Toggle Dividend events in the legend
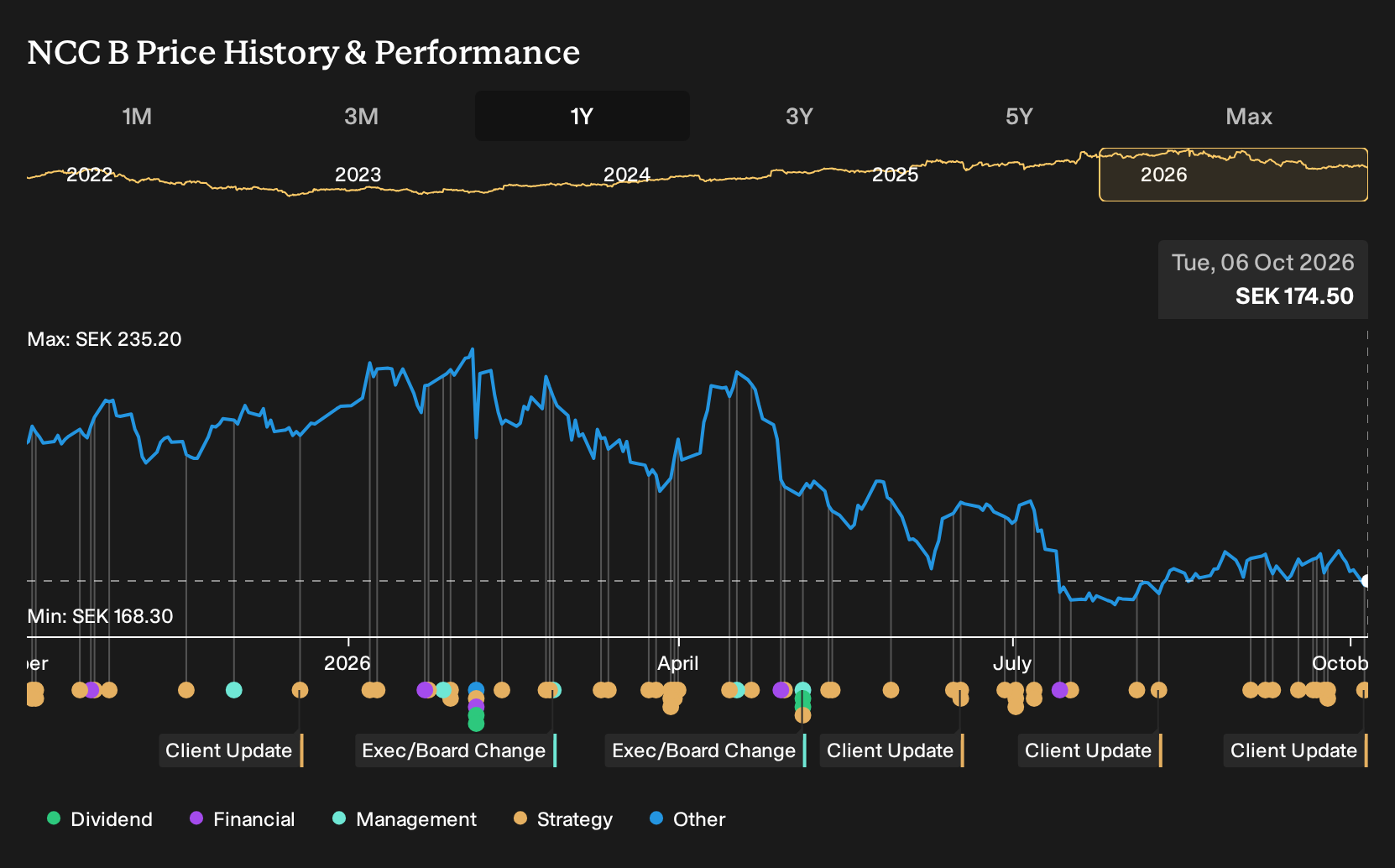 100,819
